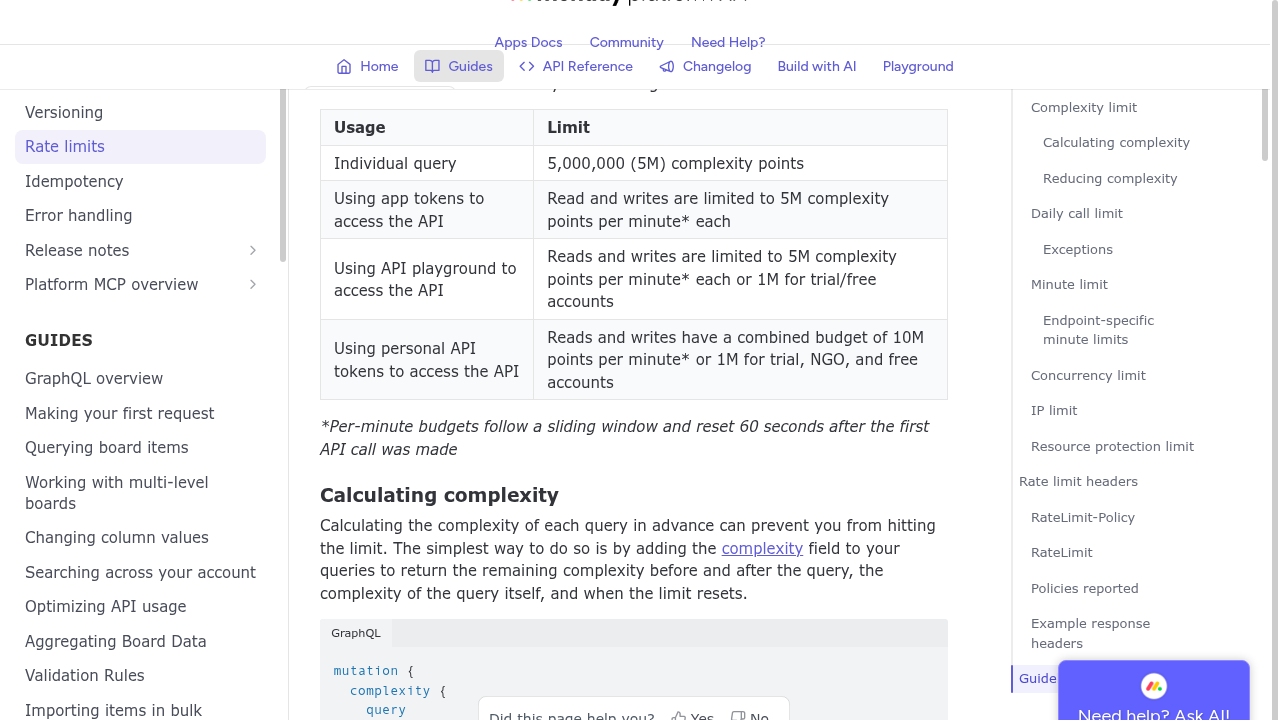1280x720 pixels.
Task: Jump to Example response headers section
Action: 1090,634
